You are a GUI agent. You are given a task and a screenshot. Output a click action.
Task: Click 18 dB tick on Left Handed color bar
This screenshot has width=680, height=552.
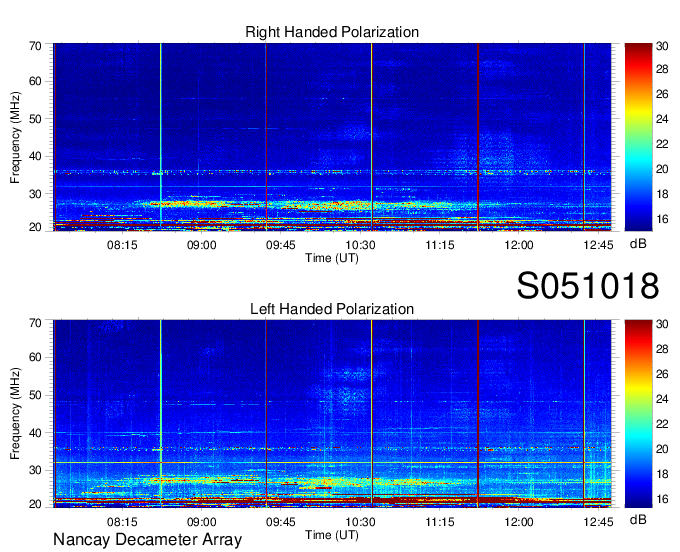pyautogui.click(x=662, y=474)
